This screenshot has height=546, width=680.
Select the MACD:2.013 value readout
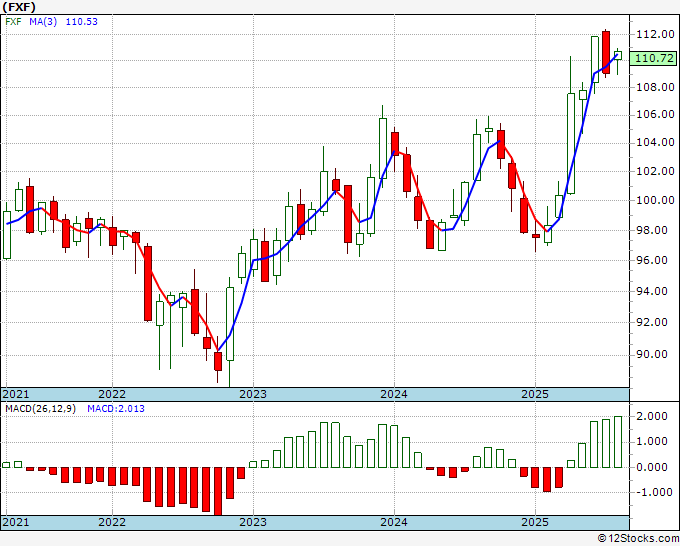coord(116,409)
